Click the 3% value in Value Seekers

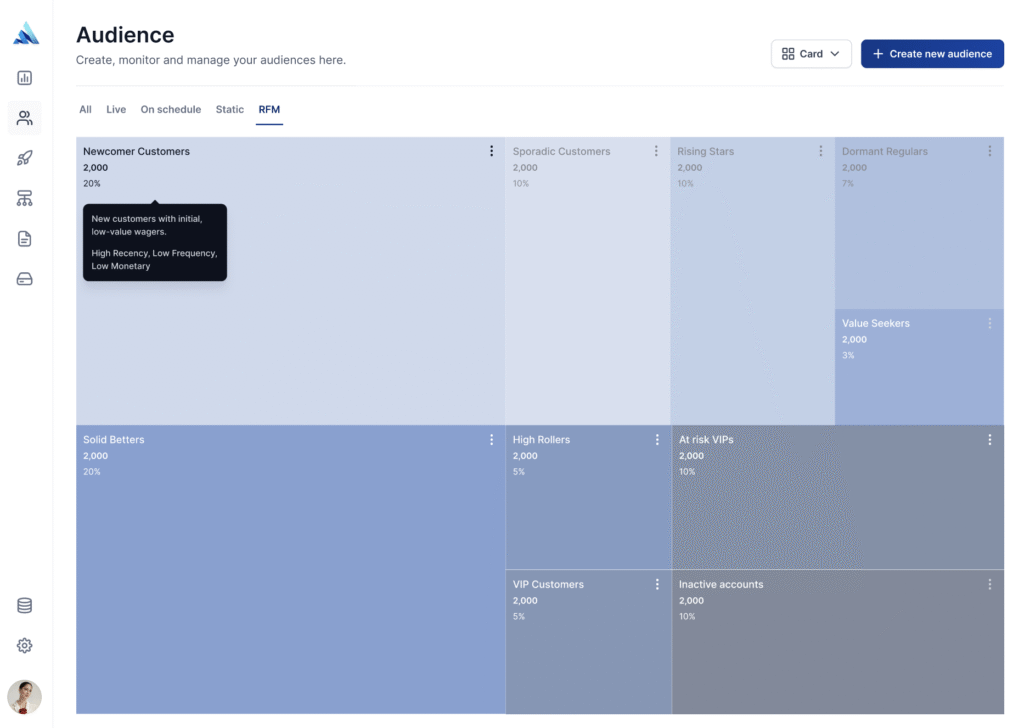point(848,355)
